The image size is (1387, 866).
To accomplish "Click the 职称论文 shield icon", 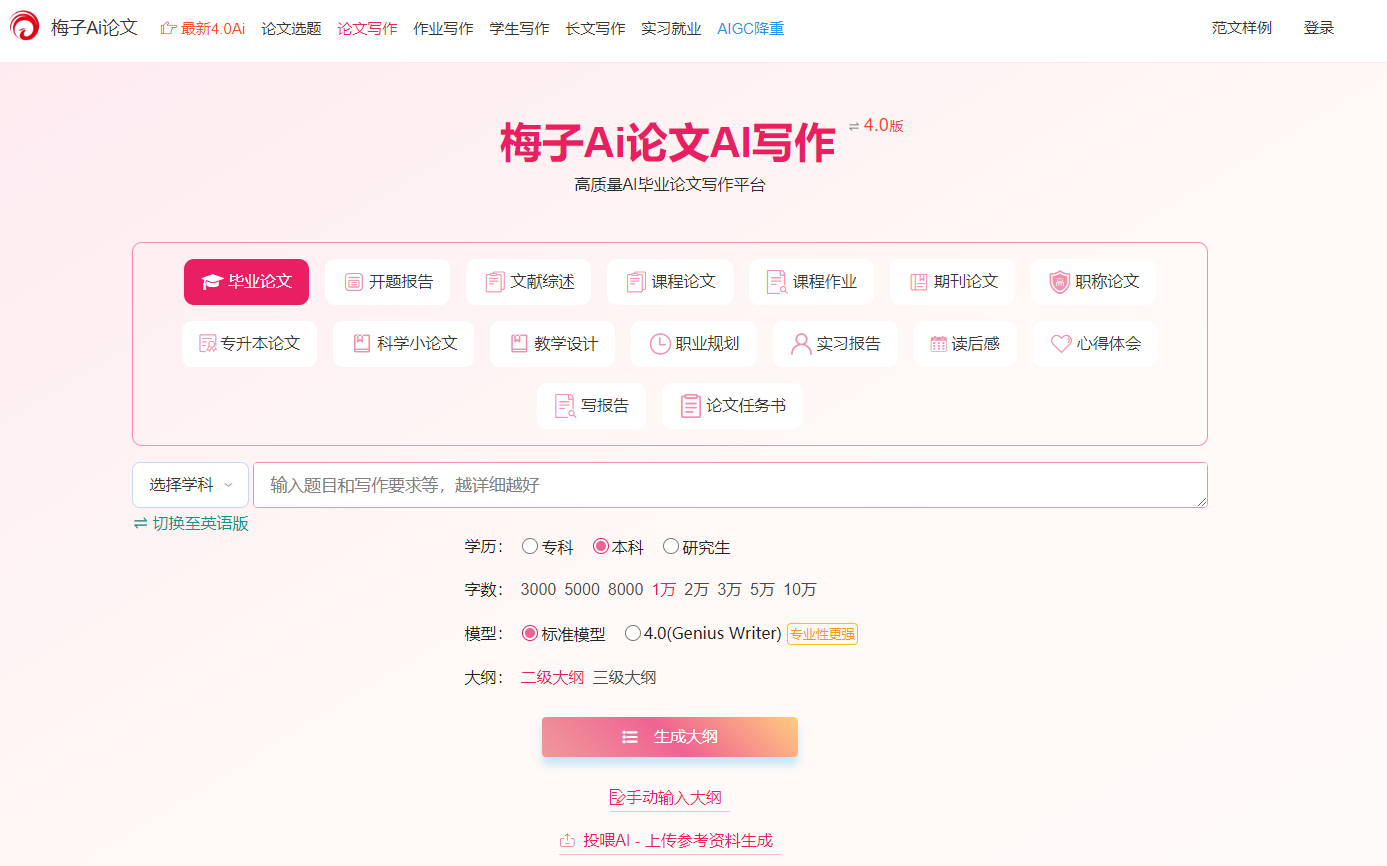I will coord(1060,282).
